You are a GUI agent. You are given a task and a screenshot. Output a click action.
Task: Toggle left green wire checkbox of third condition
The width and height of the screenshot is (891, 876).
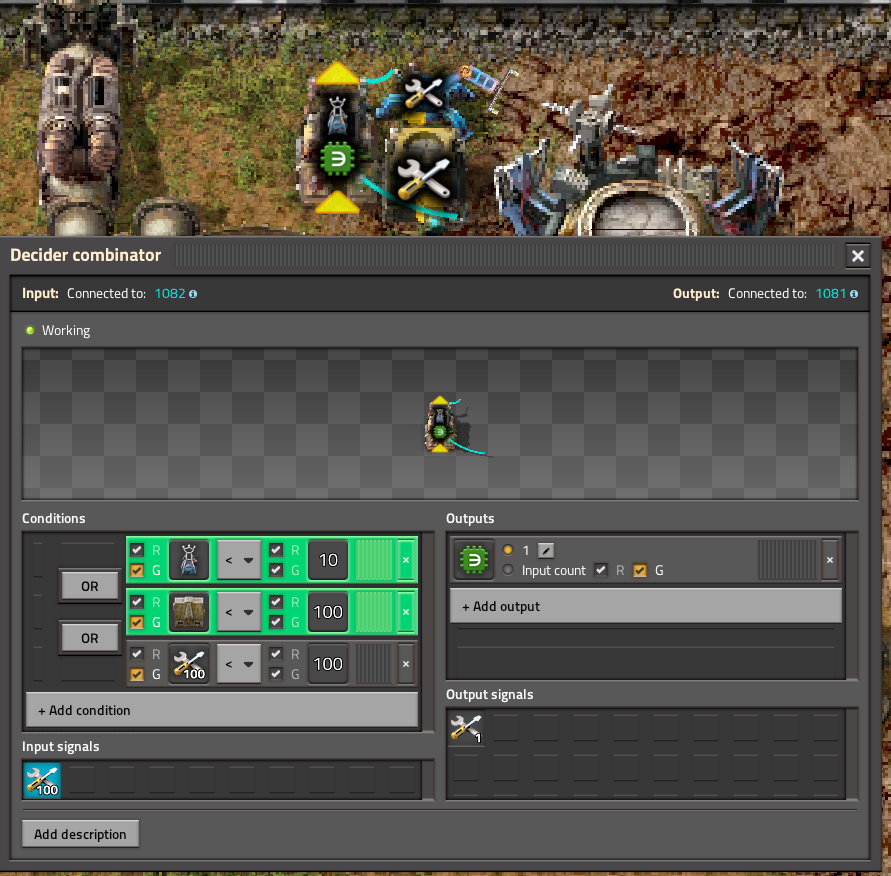[x=137, y=674]
